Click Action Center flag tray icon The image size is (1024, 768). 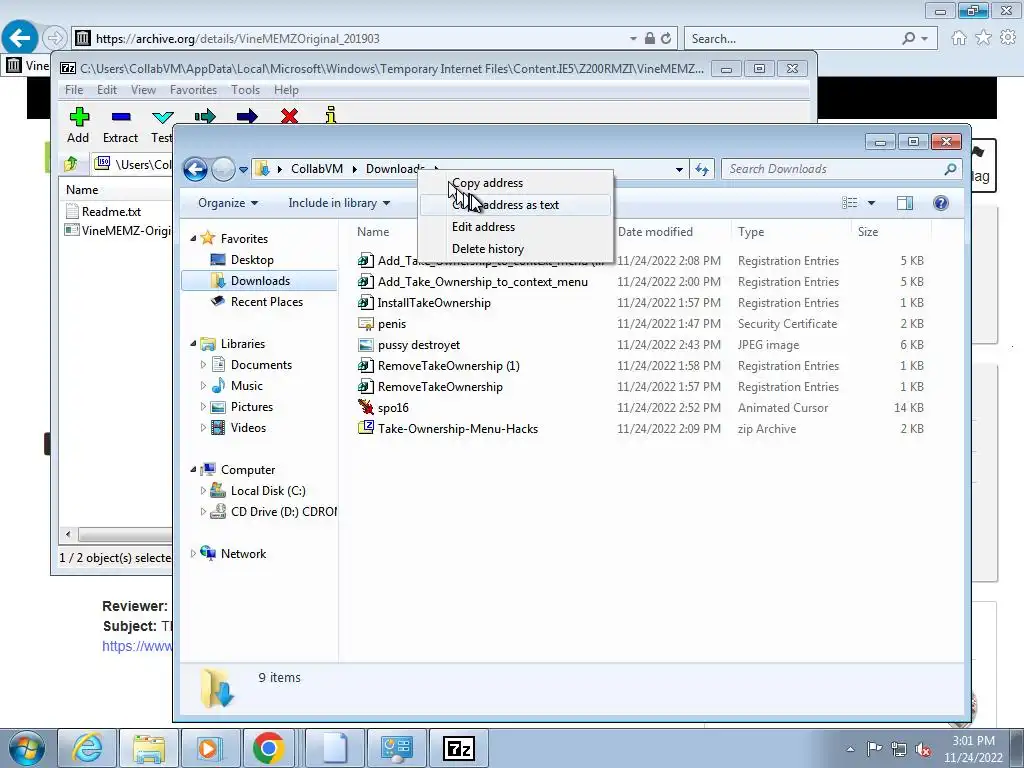[x=874, y=748]
